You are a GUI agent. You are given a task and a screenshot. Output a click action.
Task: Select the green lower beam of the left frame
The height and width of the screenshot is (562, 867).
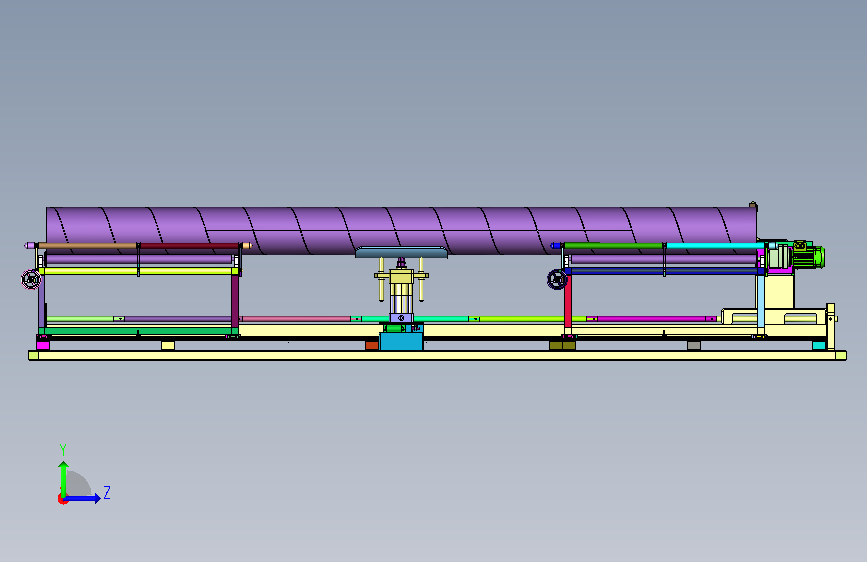[138, 331]
